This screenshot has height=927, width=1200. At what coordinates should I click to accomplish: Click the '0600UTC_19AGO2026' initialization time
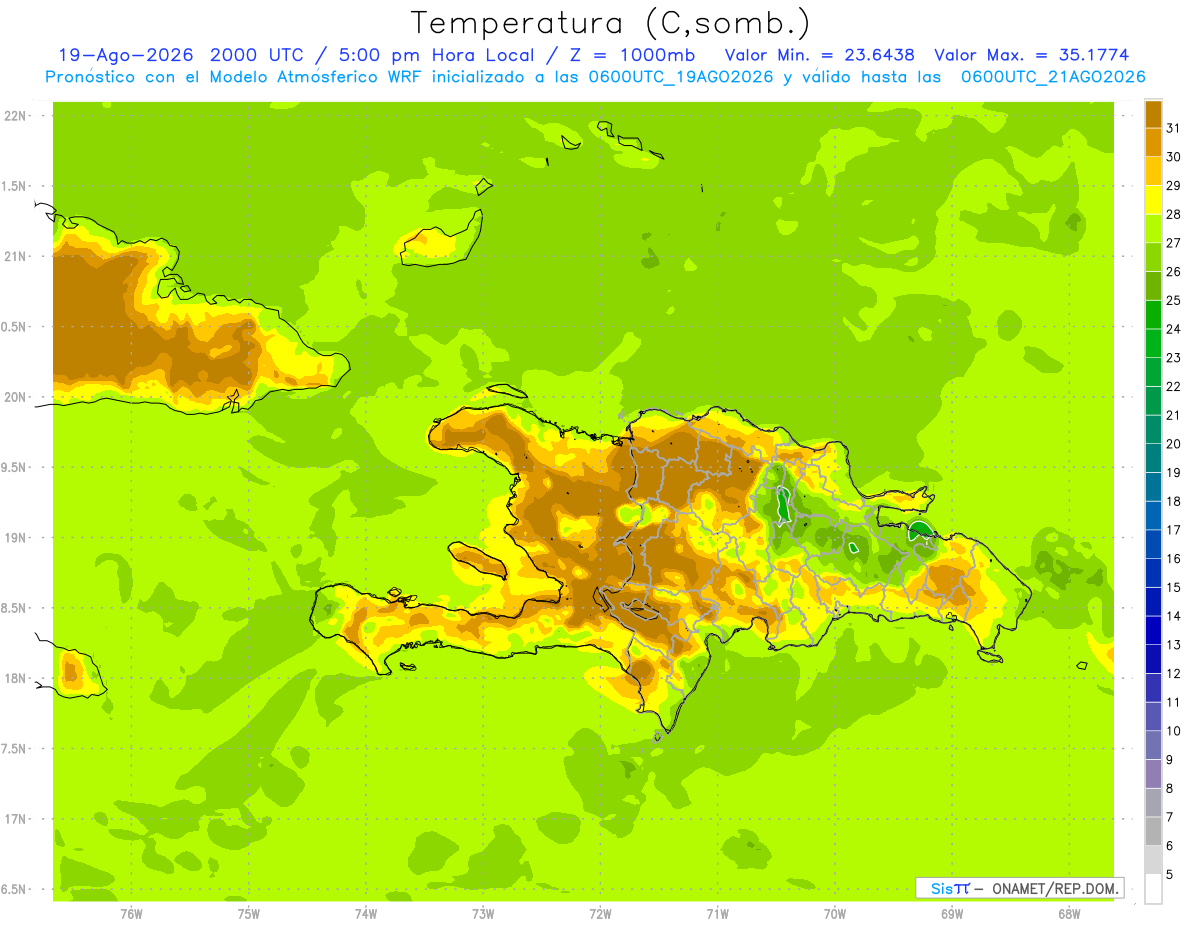681,77
